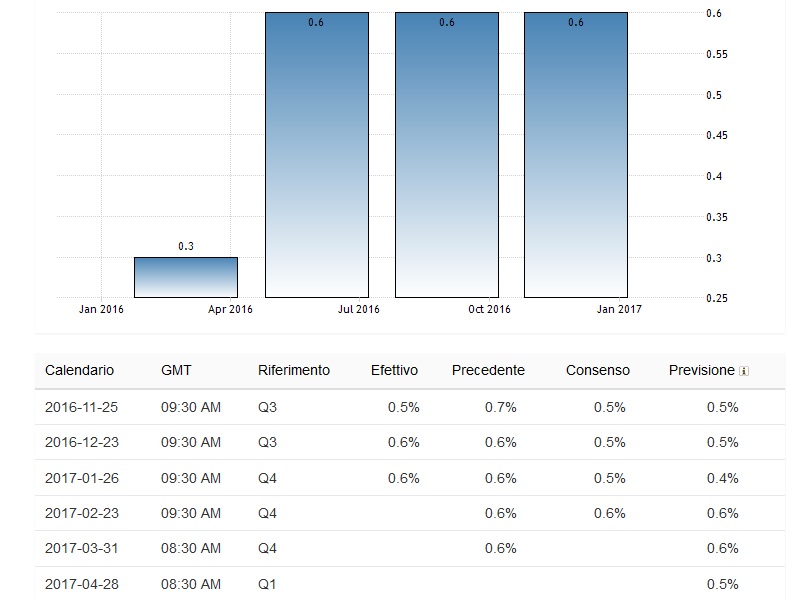Click the Consenso column header
The height and width of the screenshot is (601, 791).
[598, 370]
